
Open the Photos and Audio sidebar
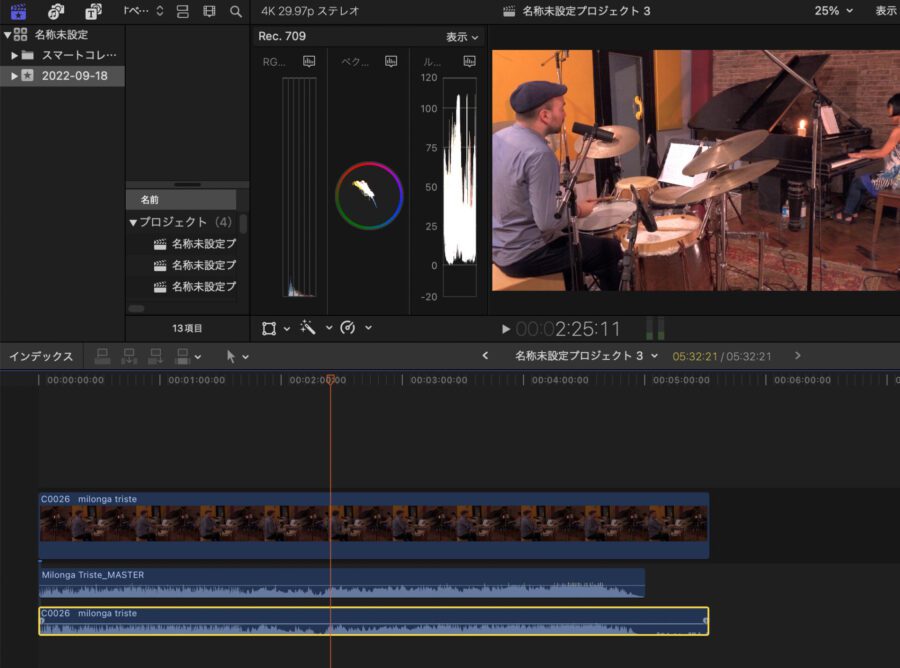[x=56, y=11]
